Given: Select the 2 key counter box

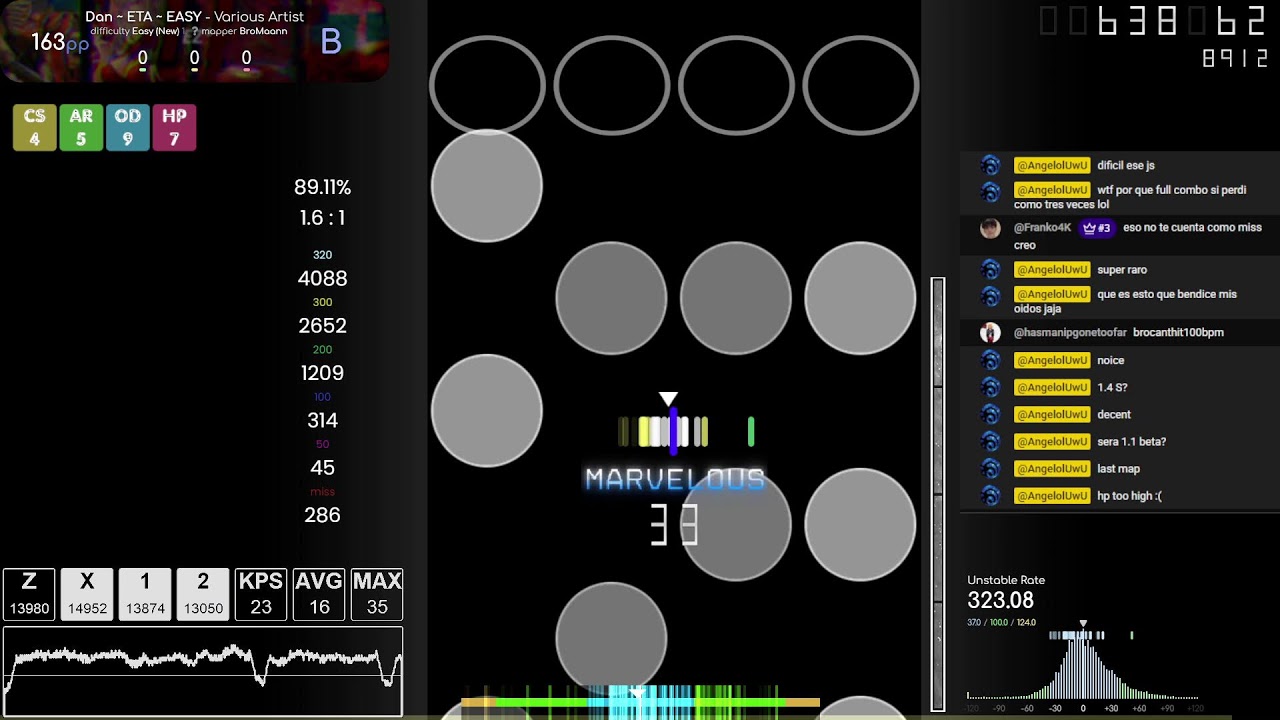Looking at the screenshot, I should (203, 594).
